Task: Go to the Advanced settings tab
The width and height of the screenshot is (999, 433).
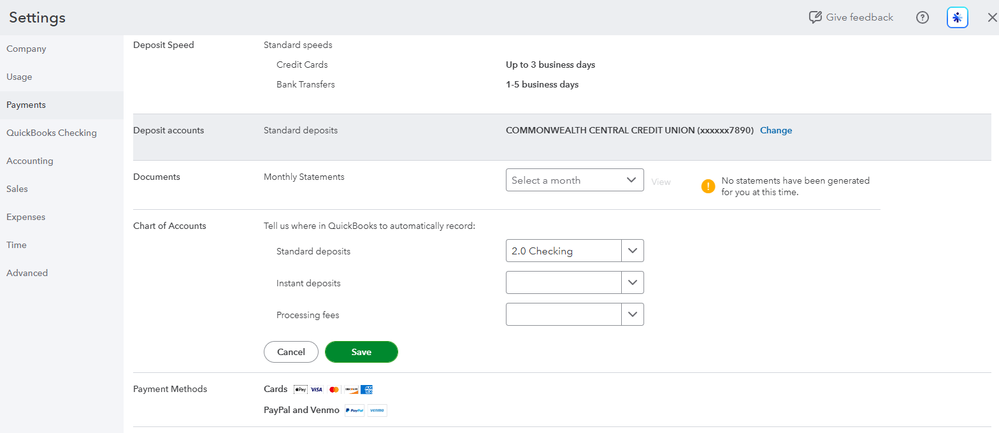Action: pos(27,273)
